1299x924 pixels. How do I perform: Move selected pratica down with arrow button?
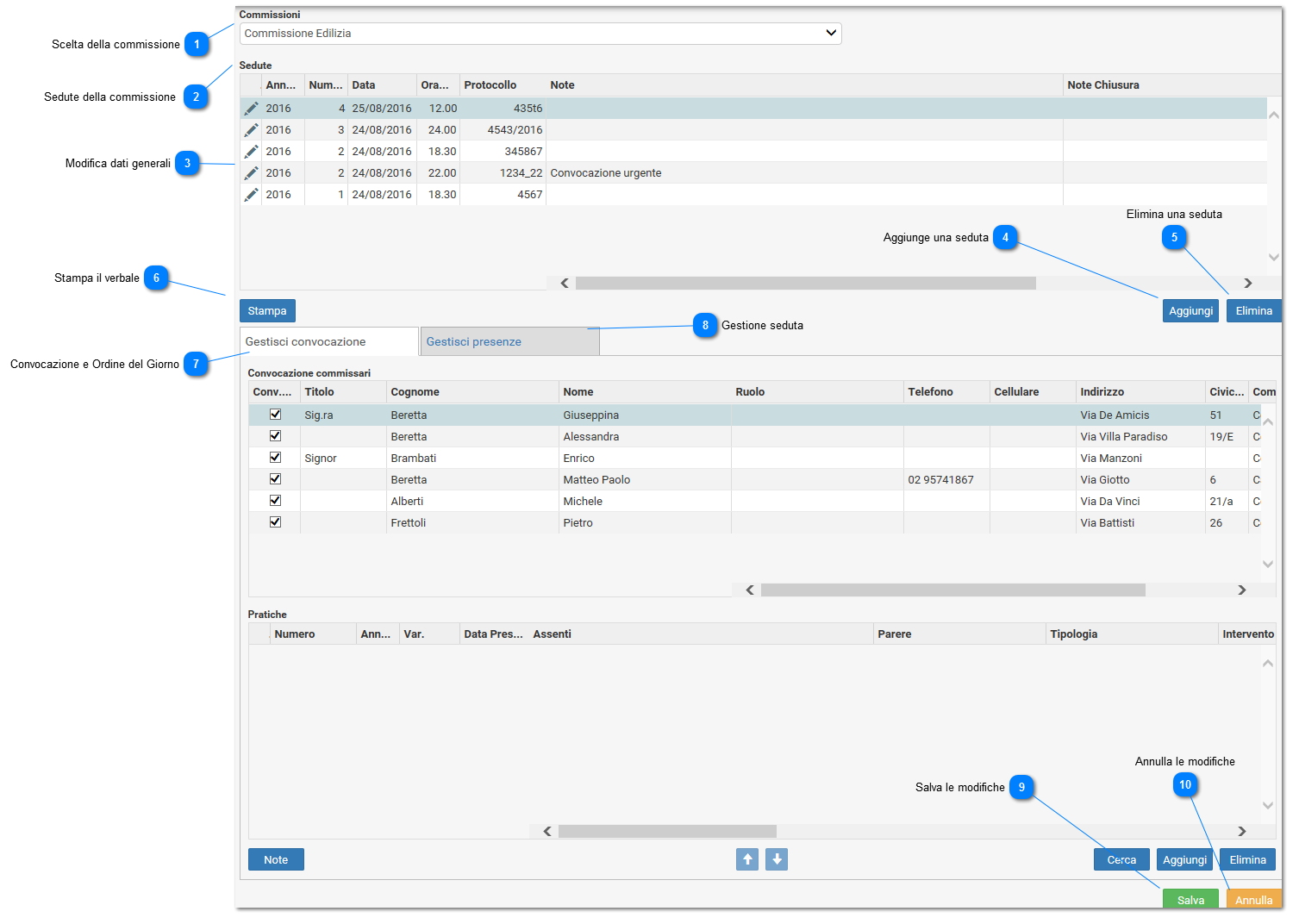click(777, 859)
